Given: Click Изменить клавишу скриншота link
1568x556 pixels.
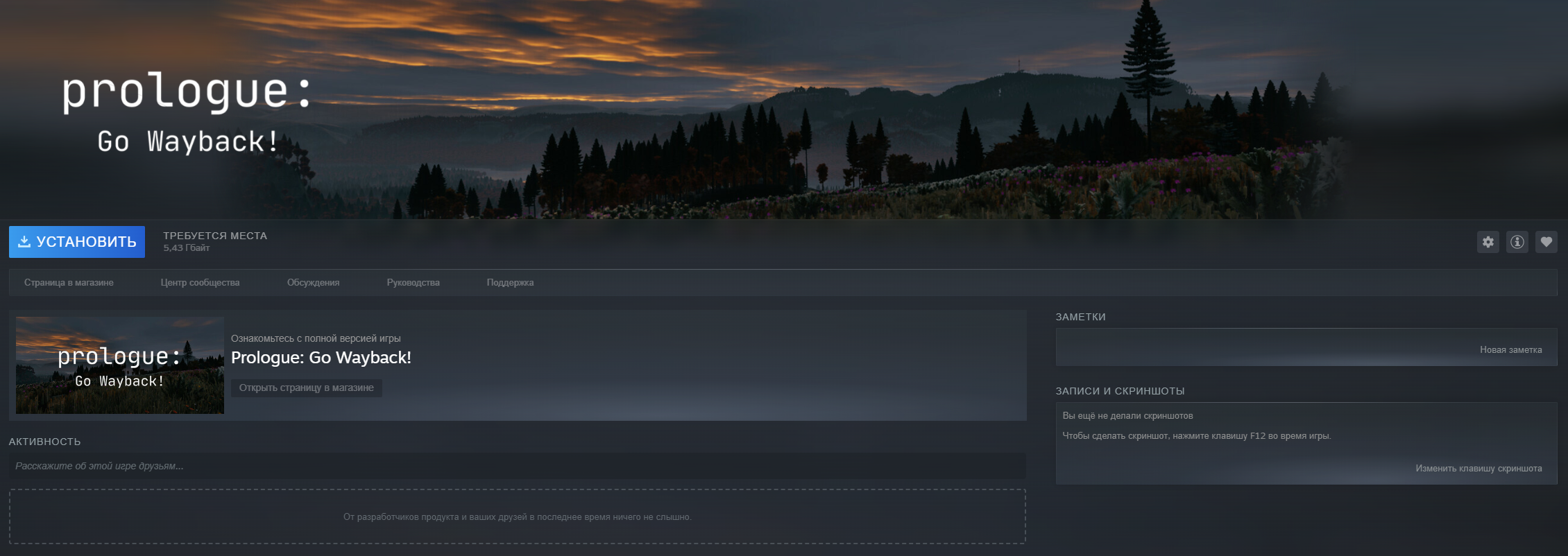Looking at the screenshot, I should tap(1478, 469).
